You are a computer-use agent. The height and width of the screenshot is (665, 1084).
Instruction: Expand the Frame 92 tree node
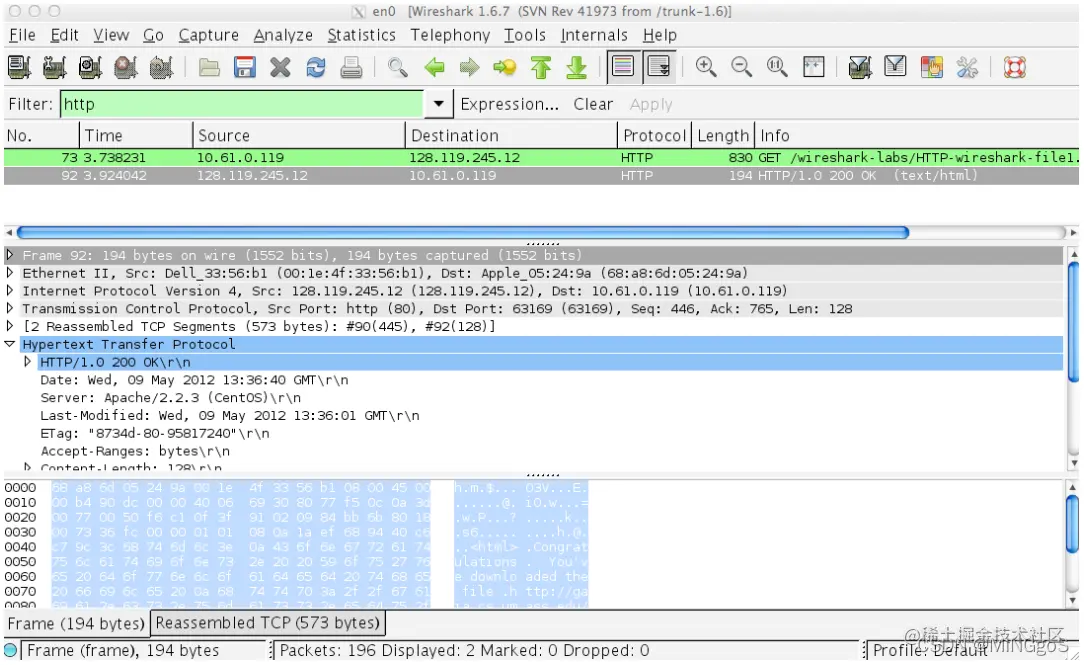pos(10,255)
